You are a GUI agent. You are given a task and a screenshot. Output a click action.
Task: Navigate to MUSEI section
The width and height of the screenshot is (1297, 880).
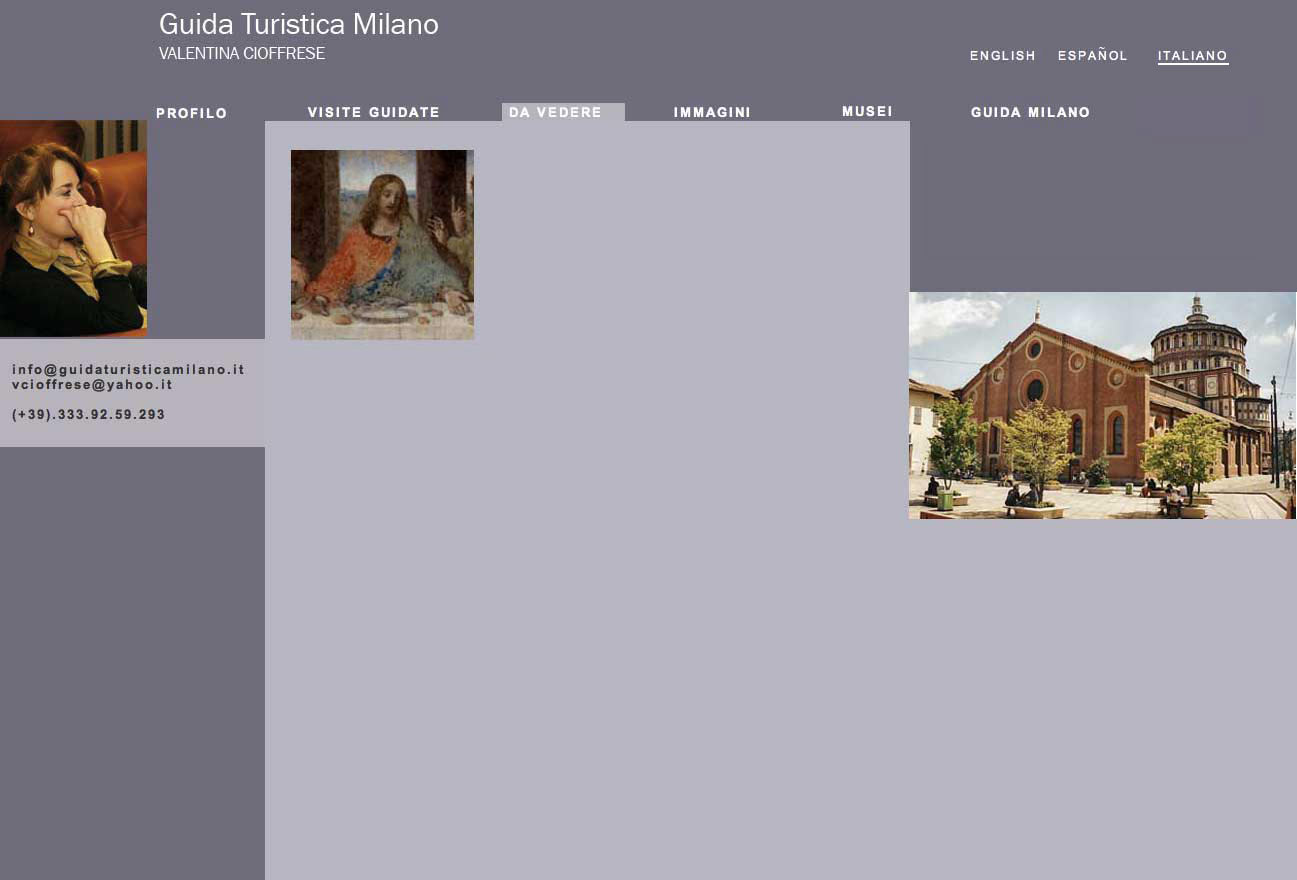click(x=867, y=111)
